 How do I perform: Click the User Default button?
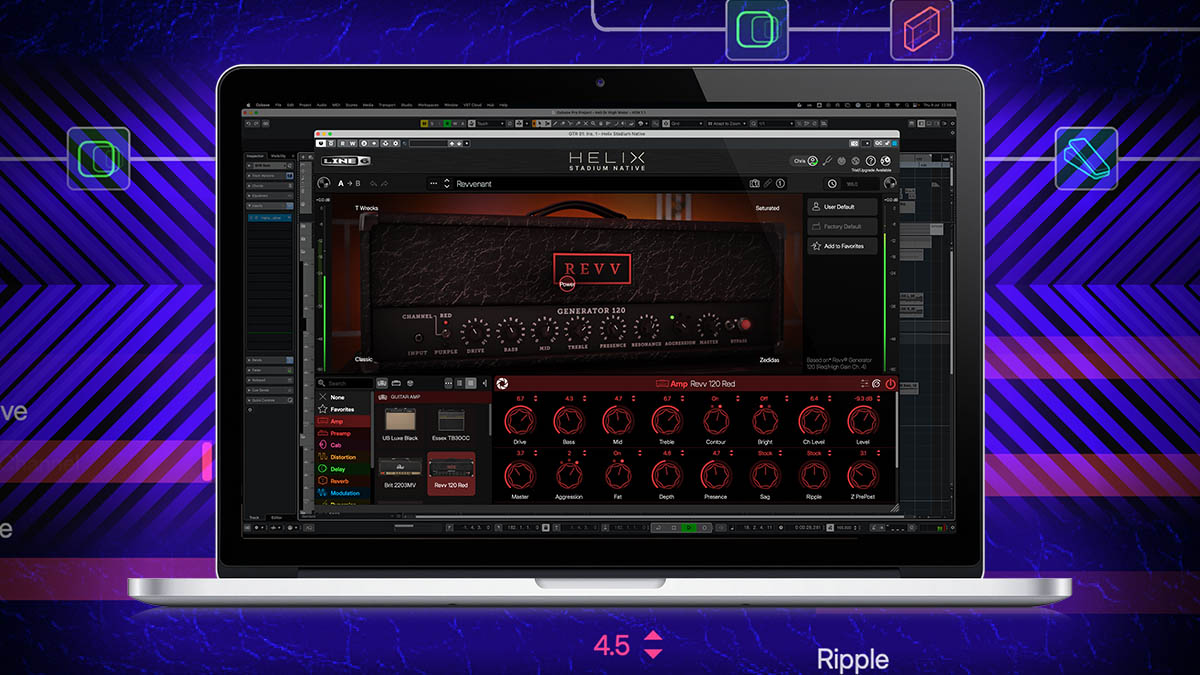(x=843, y=207)
